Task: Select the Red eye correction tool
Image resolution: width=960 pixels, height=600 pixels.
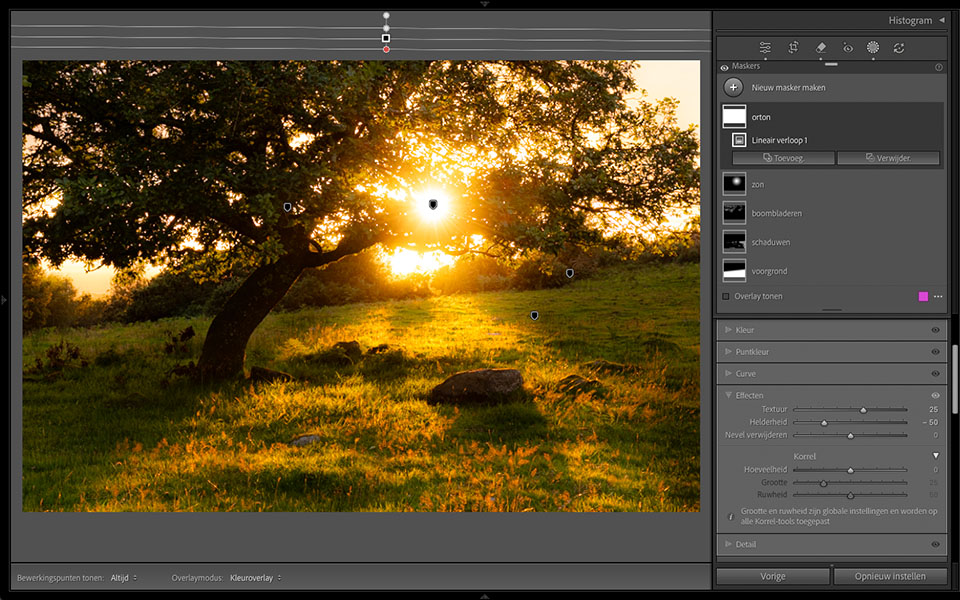Action: pyautogui.click(x=848, y=48)
